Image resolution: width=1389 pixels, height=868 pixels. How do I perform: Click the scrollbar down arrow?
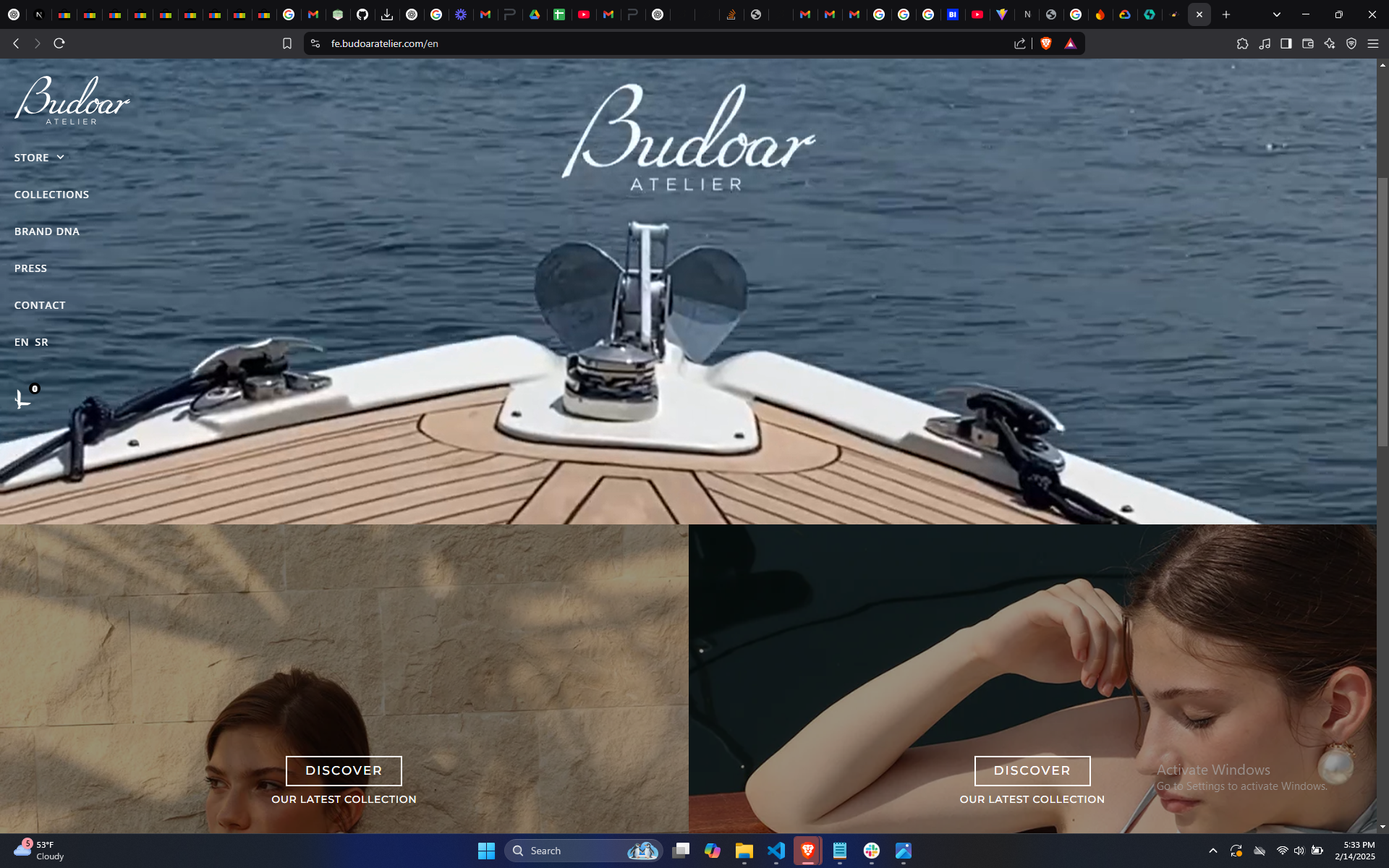[1382, 827]
